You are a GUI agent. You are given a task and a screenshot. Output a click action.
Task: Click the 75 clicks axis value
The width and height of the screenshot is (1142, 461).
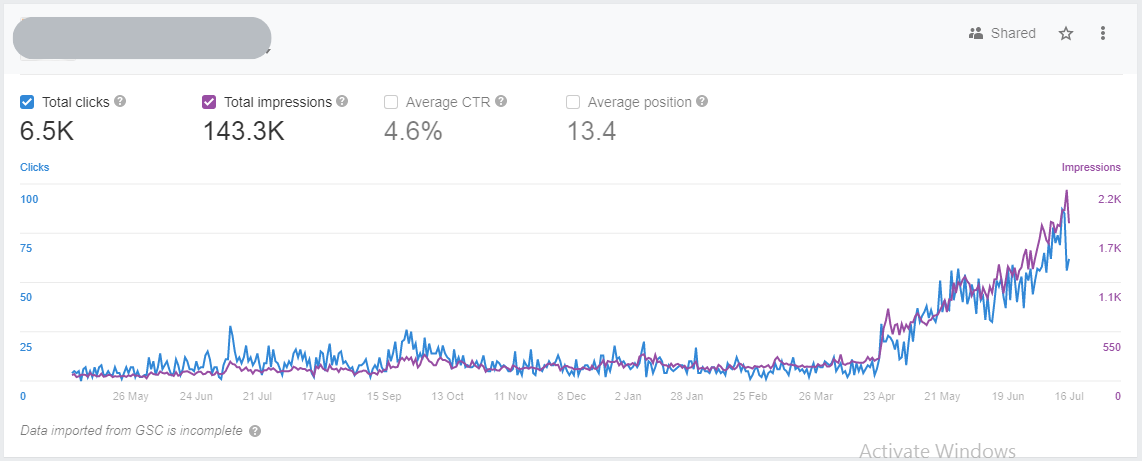(26, 248)
